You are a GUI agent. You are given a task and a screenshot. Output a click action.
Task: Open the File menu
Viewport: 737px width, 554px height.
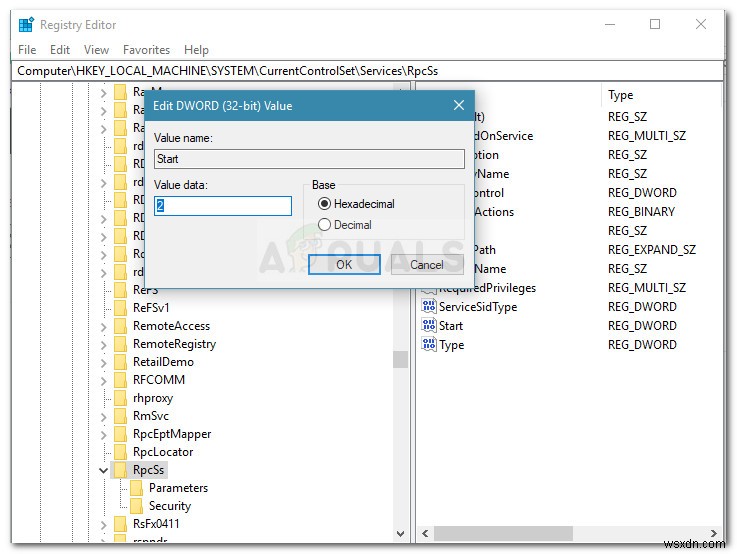point(27,49)
